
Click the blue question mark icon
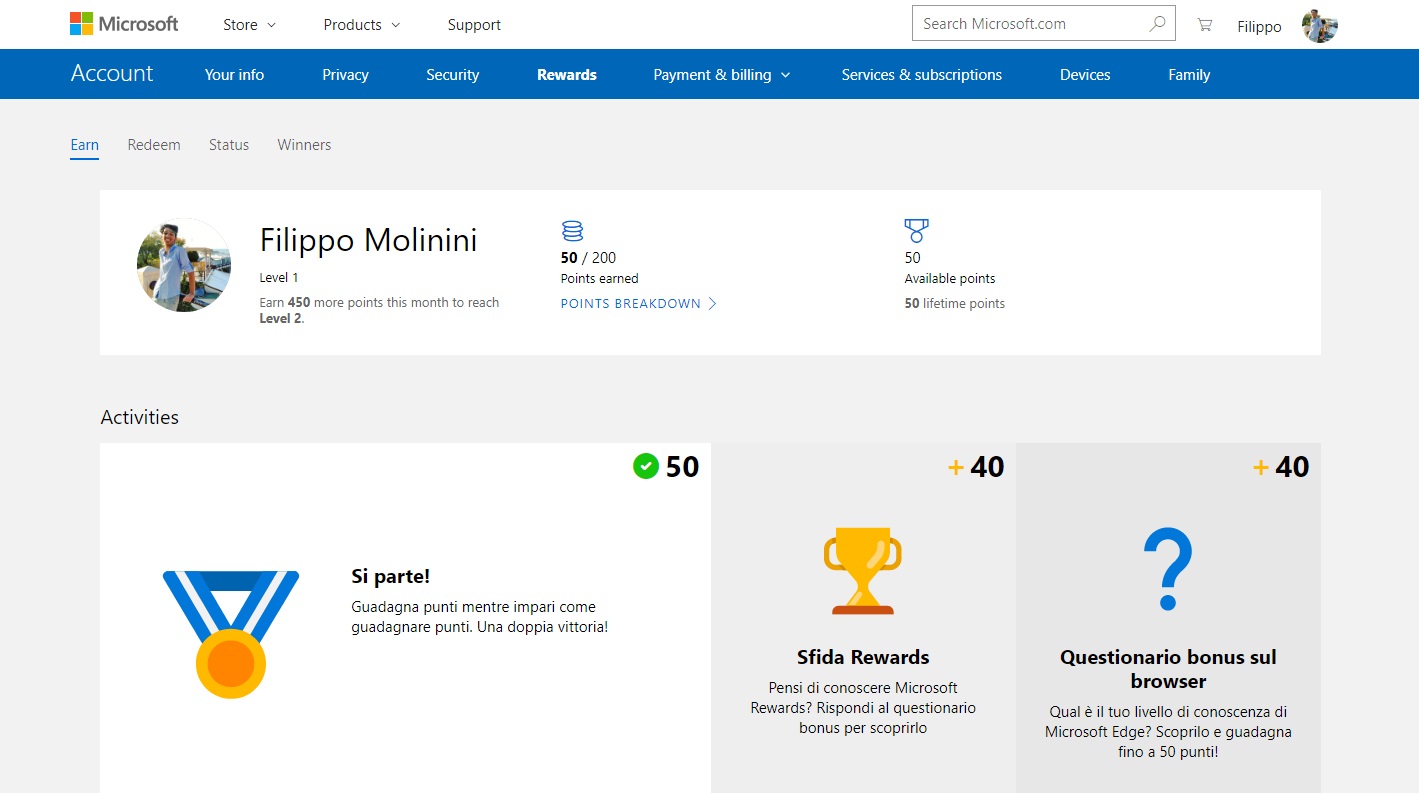(x=1168, y=570)
